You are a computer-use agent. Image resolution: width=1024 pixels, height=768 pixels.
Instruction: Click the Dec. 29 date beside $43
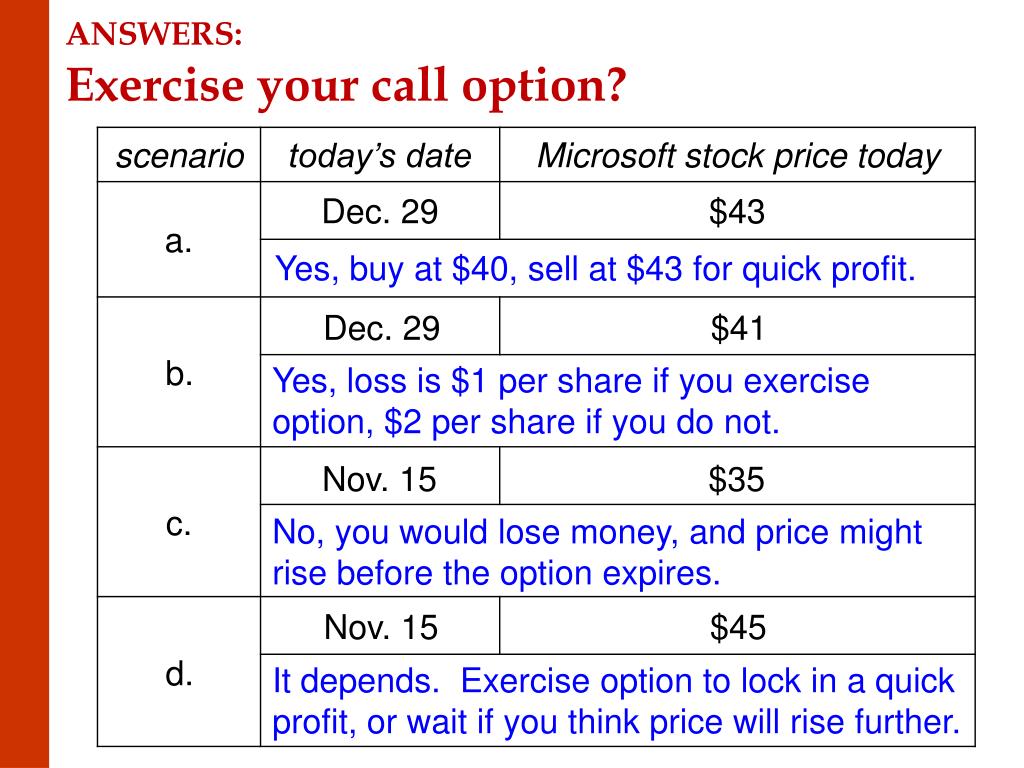click(379, 211)
